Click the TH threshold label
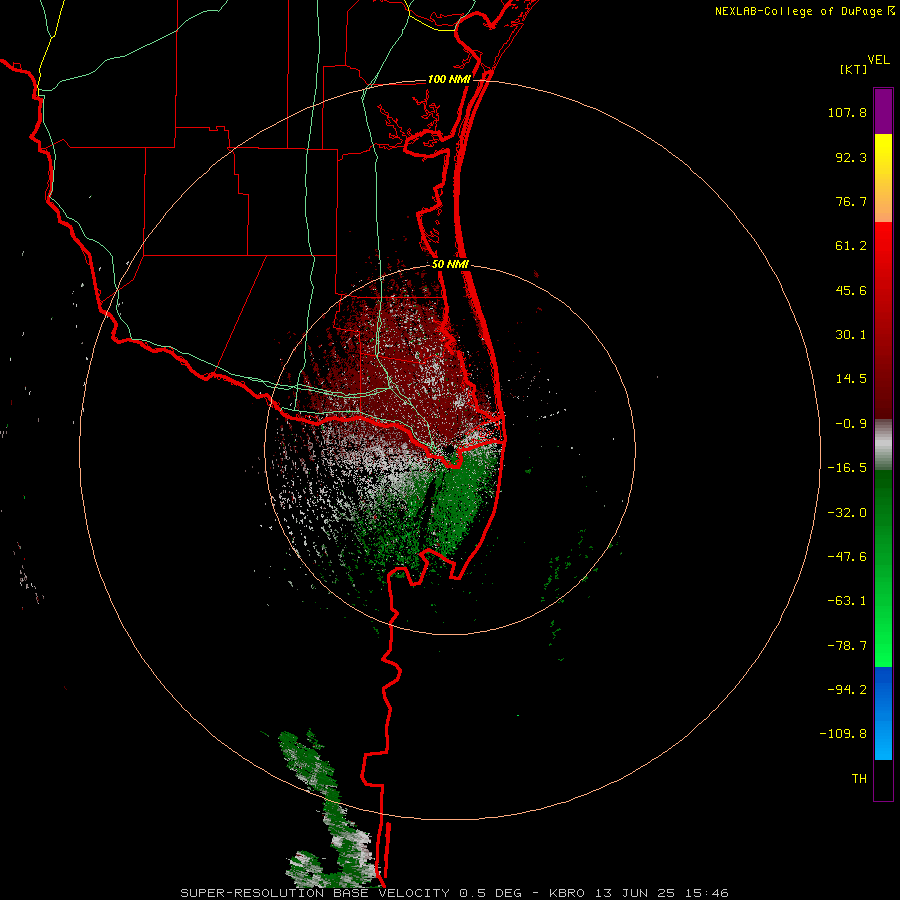This screenshot has height=900, width=900. 859,779
